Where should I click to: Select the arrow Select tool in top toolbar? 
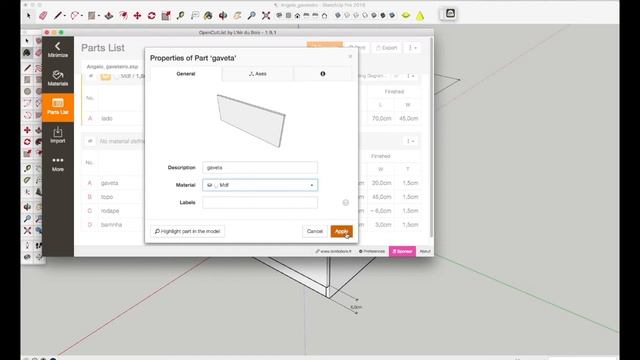pos(28,16)
